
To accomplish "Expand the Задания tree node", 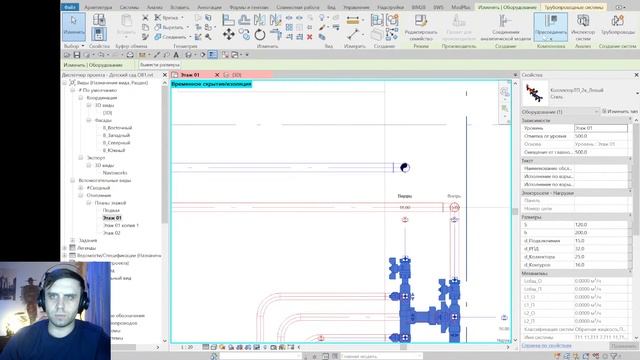I will 73,240.
